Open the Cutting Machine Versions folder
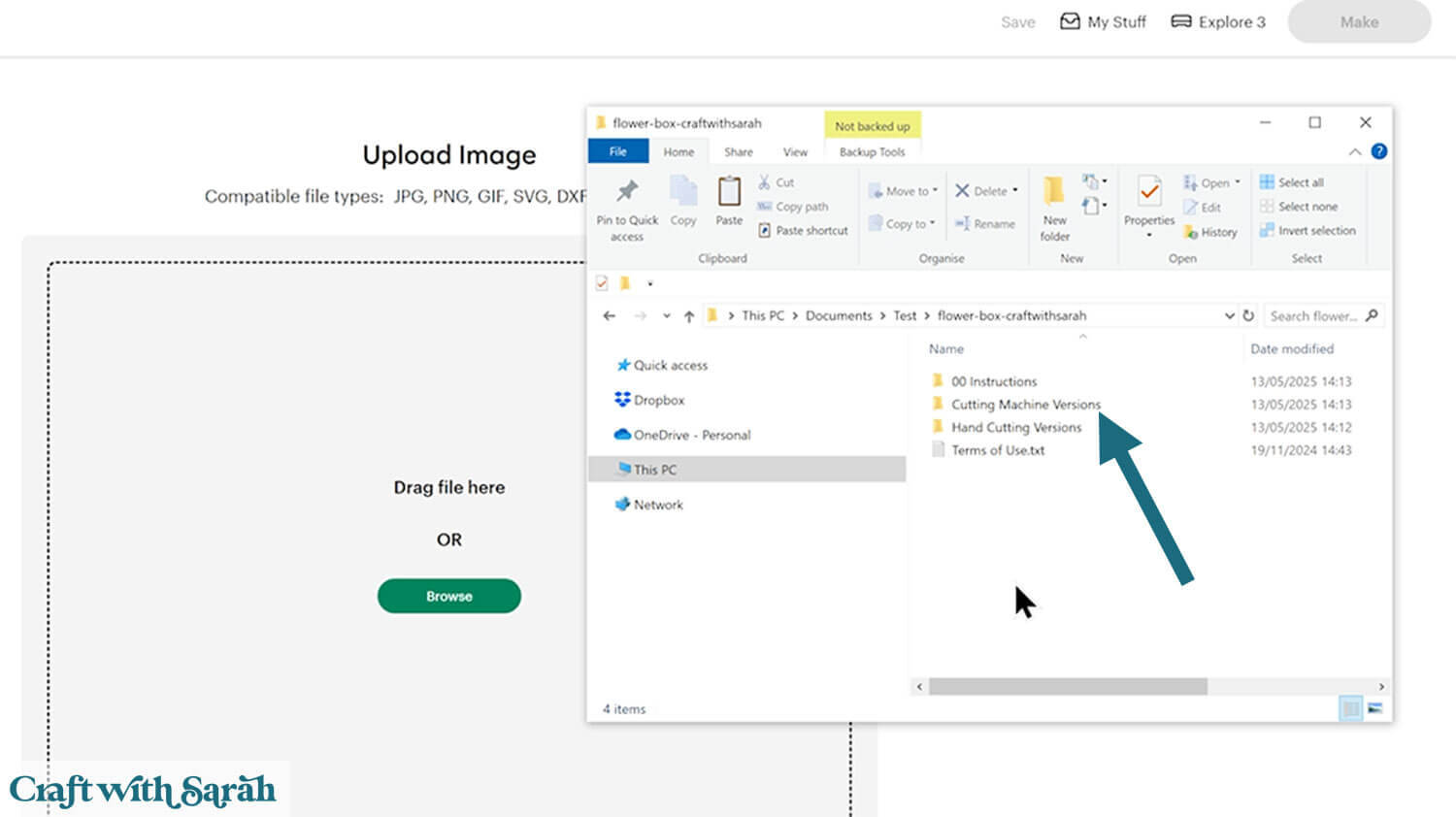This screenshot has height=817, width=1456. pyautogui.click(x=1025, y=405)
